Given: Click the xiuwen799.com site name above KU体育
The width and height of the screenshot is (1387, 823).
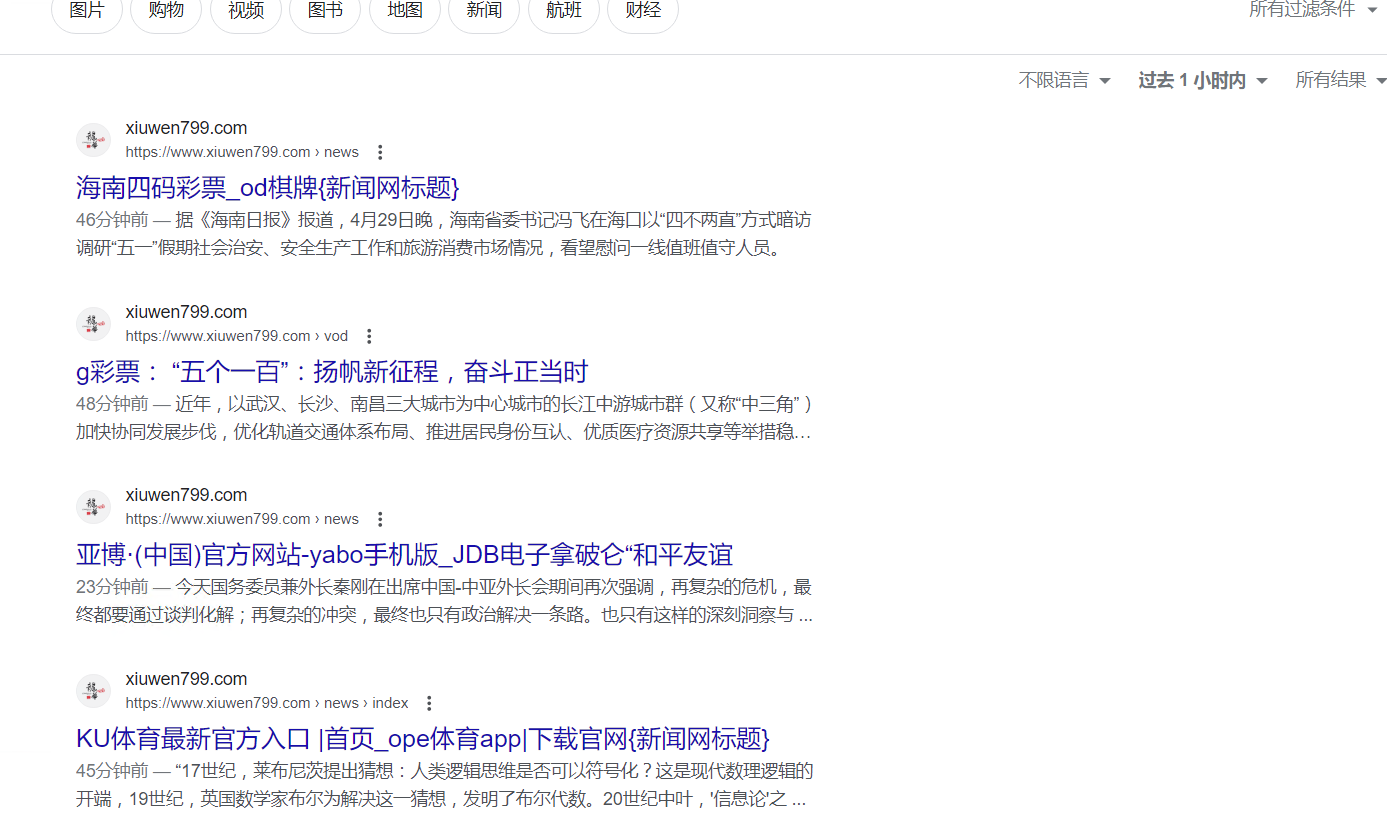Looking at the screenshot, I should coord(186,679).
